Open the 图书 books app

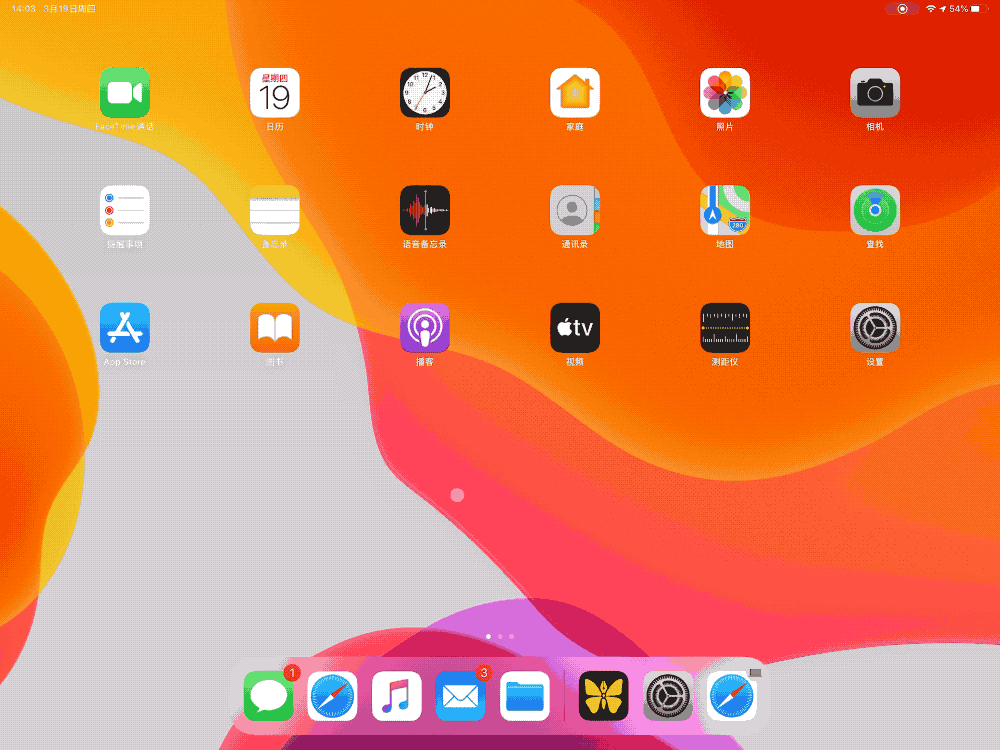[275, 328]
